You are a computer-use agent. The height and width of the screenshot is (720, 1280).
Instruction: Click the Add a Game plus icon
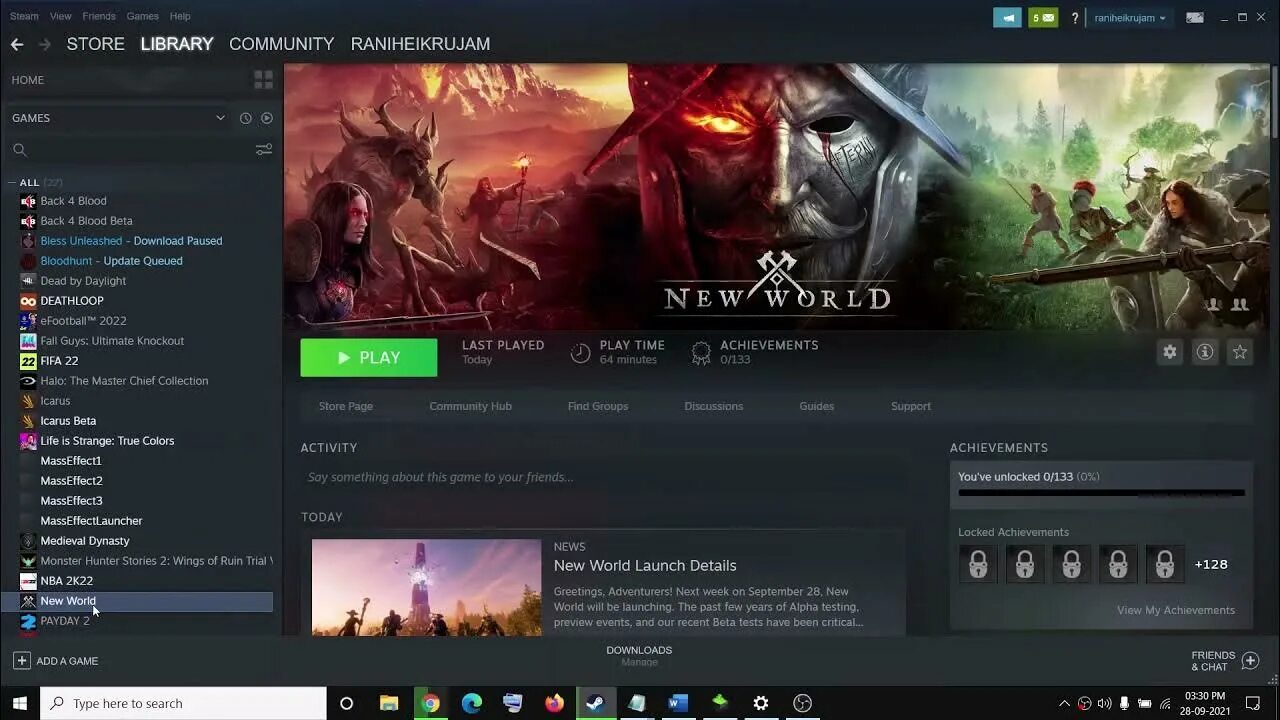[x=21, y=661]
